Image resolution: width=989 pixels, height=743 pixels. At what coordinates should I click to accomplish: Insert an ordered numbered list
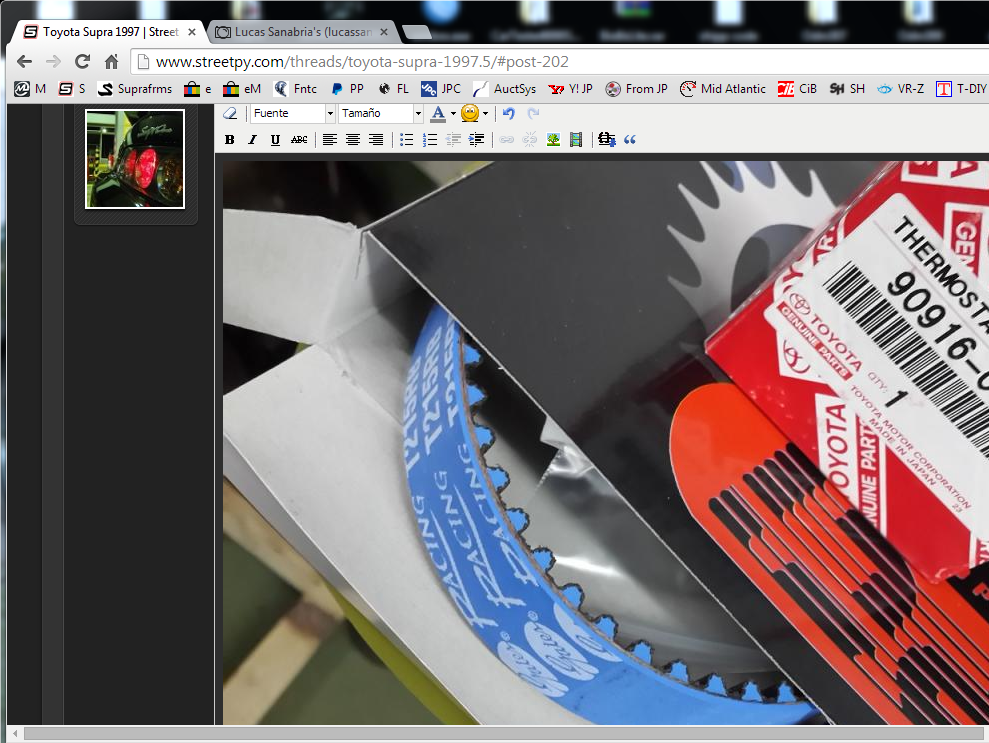[430, 140]
